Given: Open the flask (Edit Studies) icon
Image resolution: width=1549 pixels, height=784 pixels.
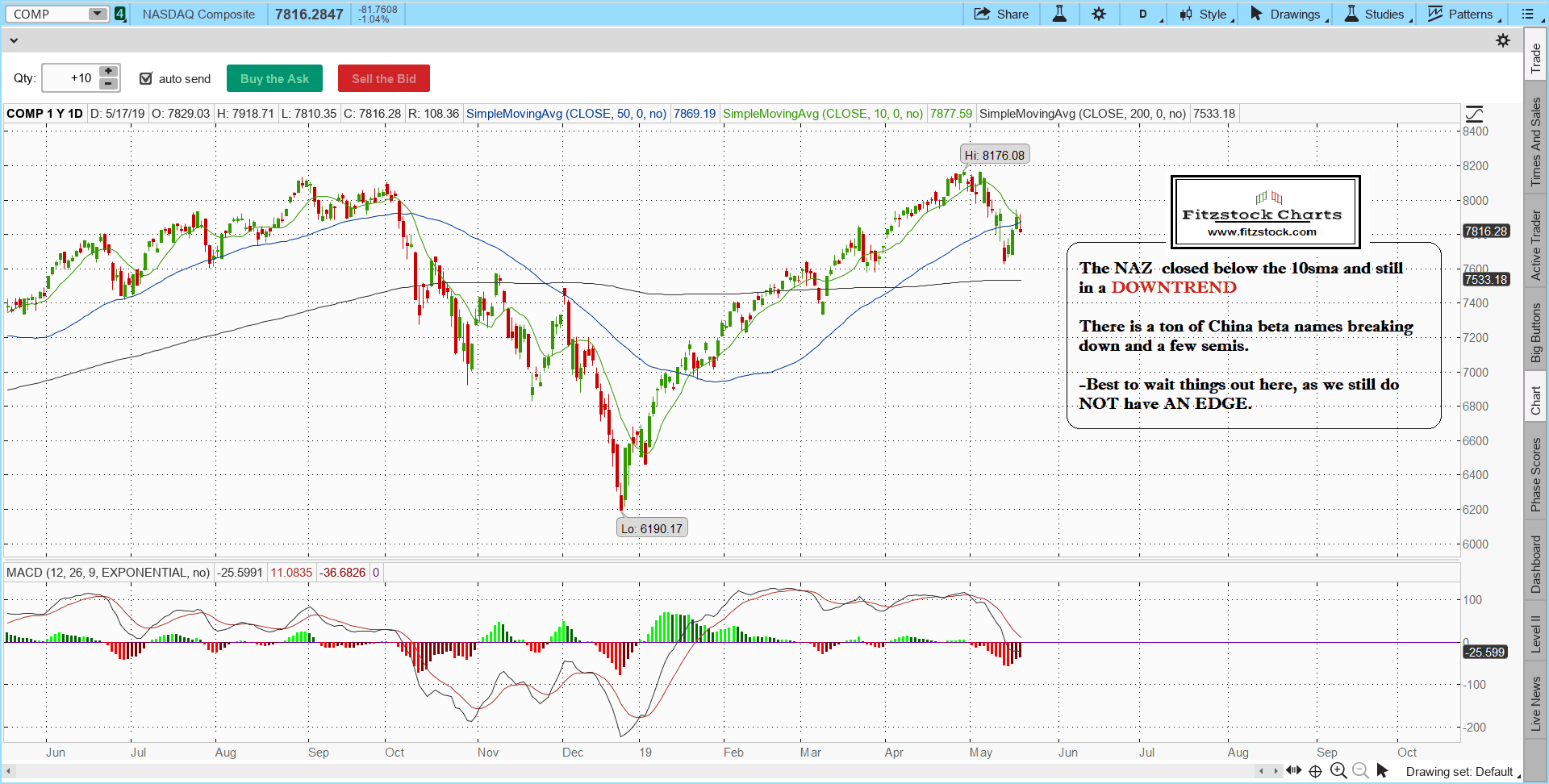Looking at the screenshot, I should point(1059,14).
